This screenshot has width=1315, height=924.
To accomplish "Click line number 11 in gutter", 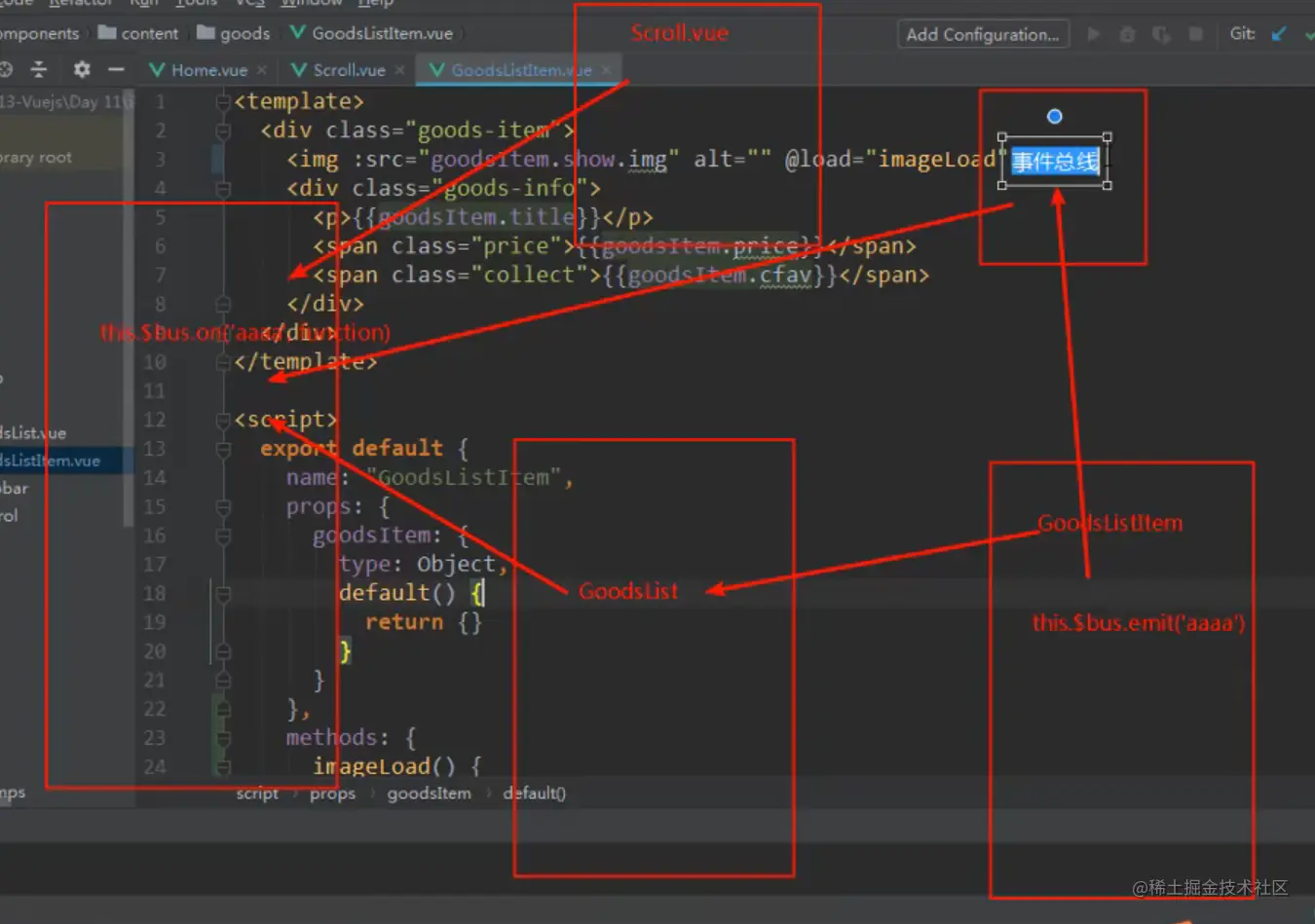I will (x=155, y=391).
